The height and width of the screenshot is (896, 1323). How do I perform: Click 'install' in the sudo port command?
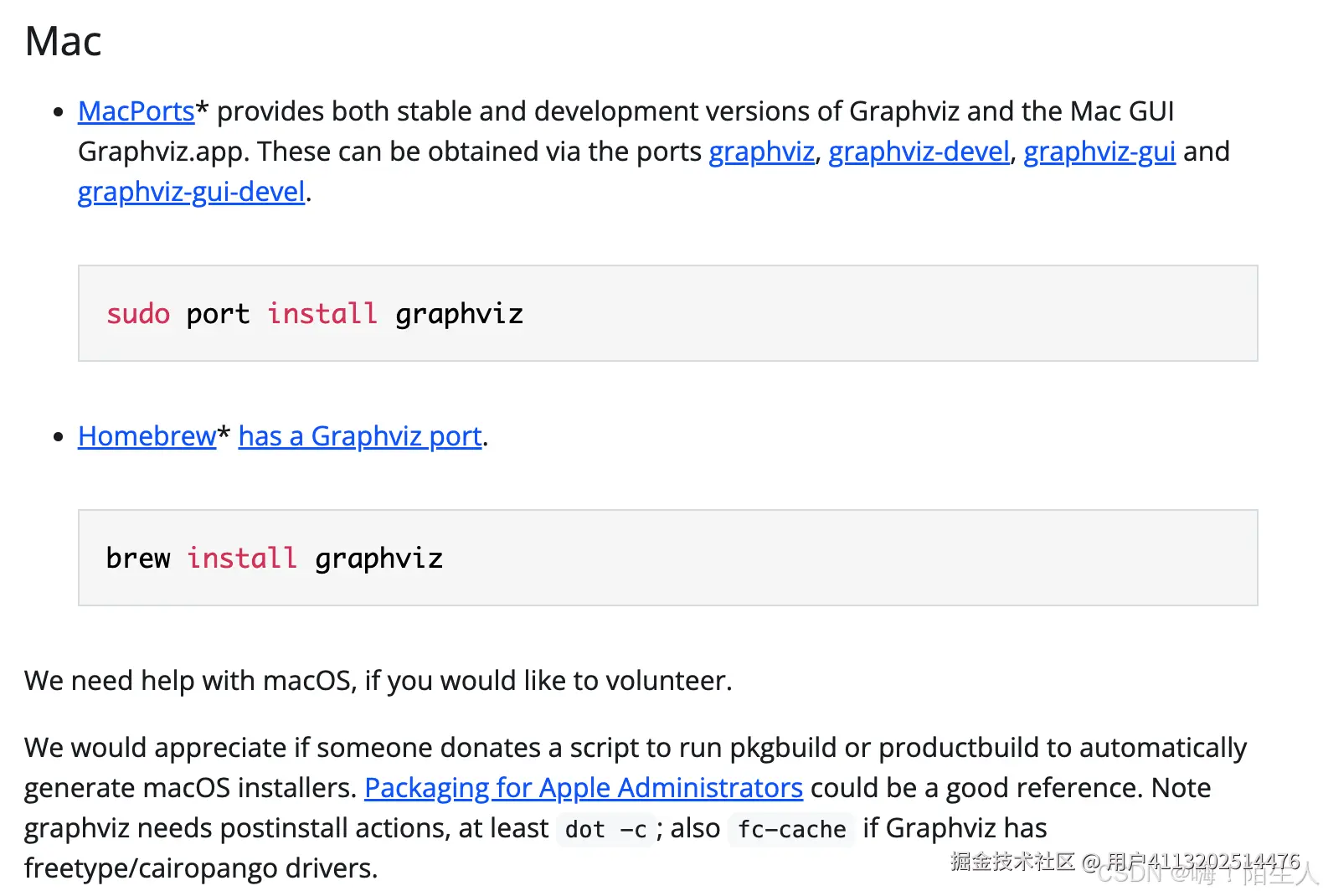pyautogui.click(x=322, y=314)
